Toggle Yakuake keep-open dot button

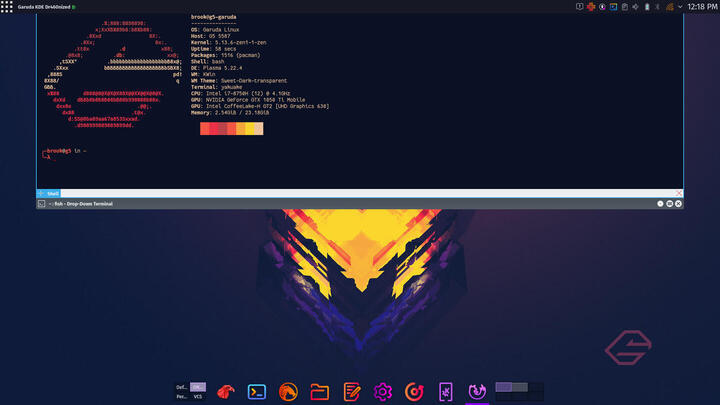click(x=660, y=203)
